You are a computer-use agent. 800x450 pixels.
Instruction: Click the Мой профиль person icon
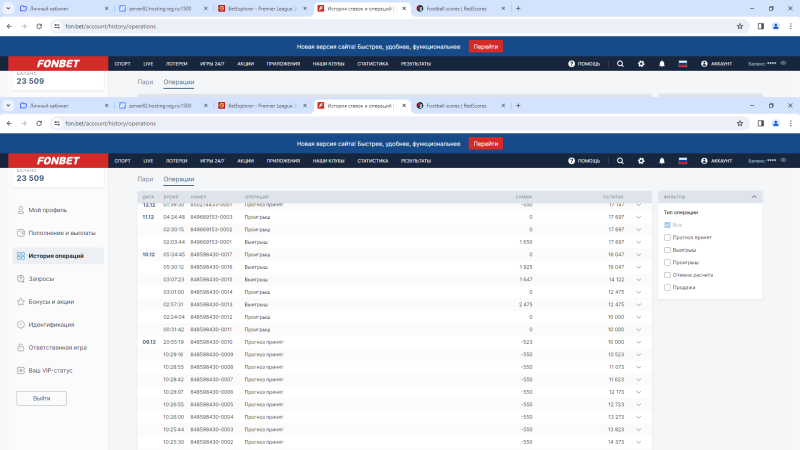(x=20, y=210)
